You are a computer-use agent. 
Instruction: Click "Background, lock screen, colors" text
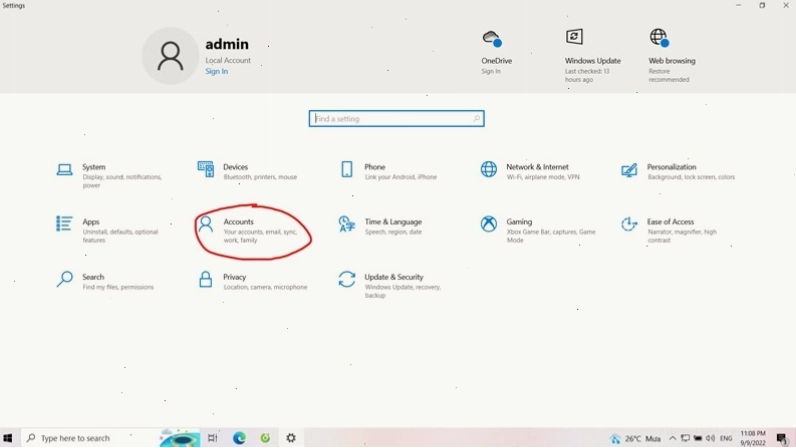click(691, 177)
